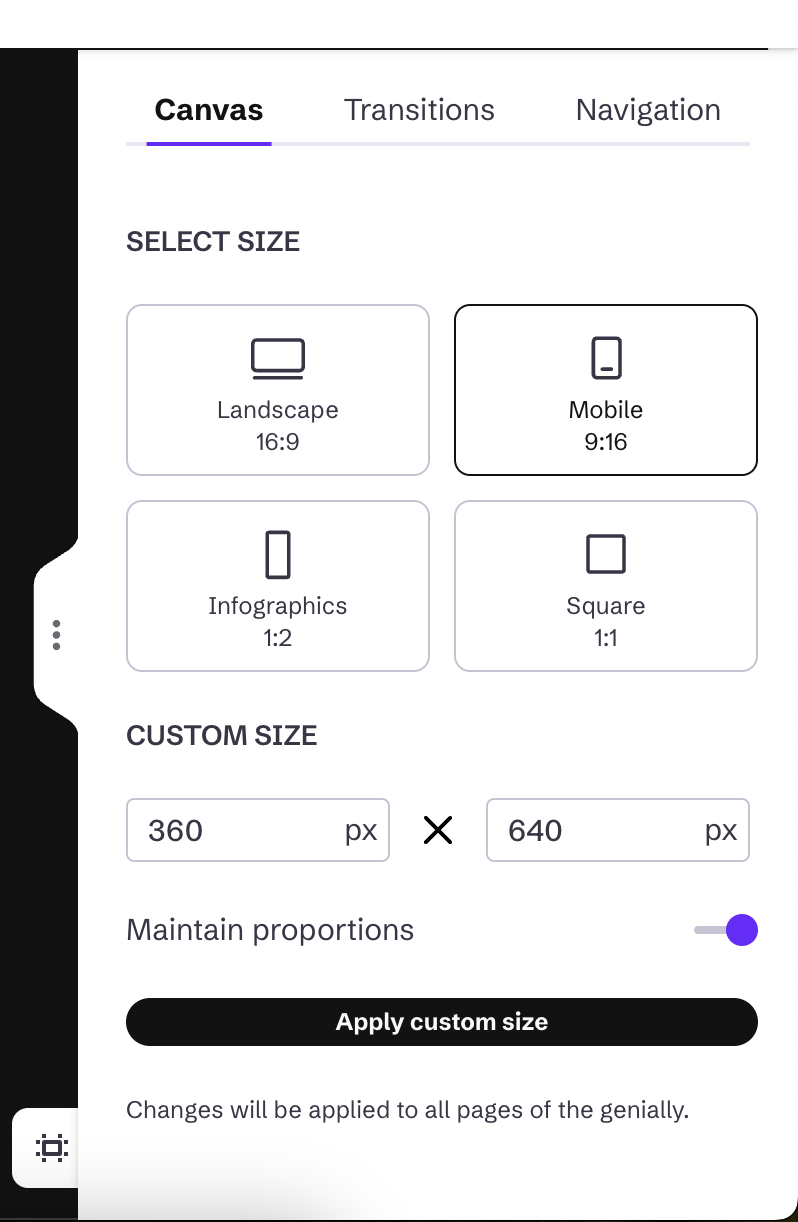Select the Square 1:1 size option
Screen dimensions: 798x1222
pyautogui.click(x=606, y=586)
